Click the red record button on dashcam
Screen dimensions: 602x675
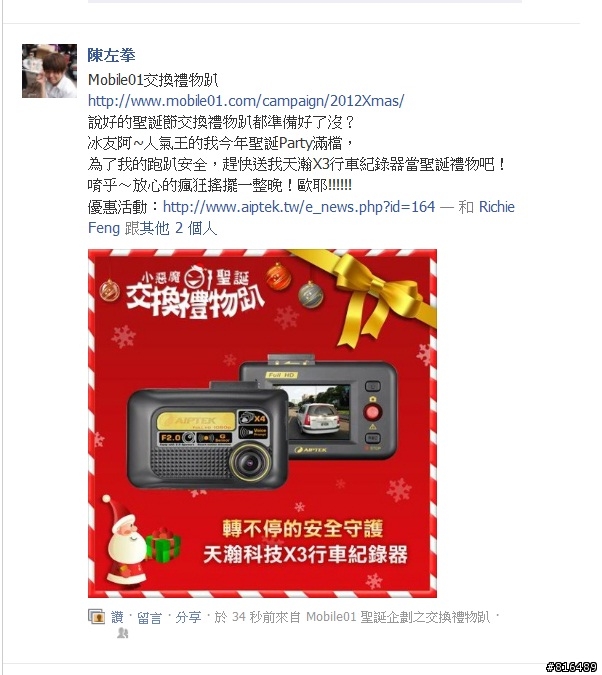[372, 412]
